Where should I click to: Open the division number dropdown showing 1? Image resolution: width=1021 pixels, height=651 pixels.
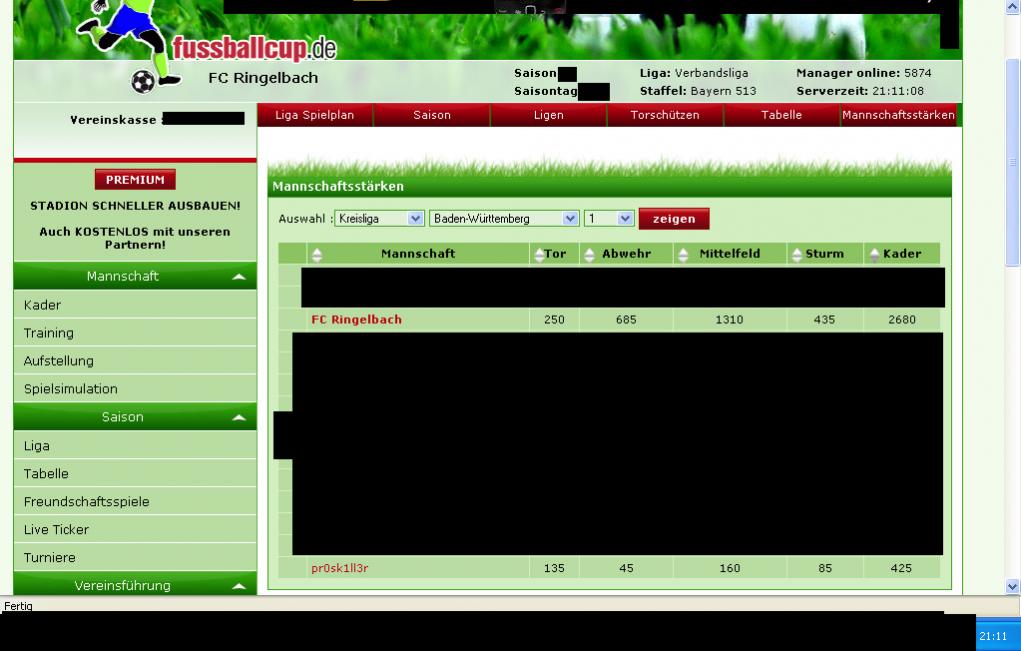pos(610,219)
